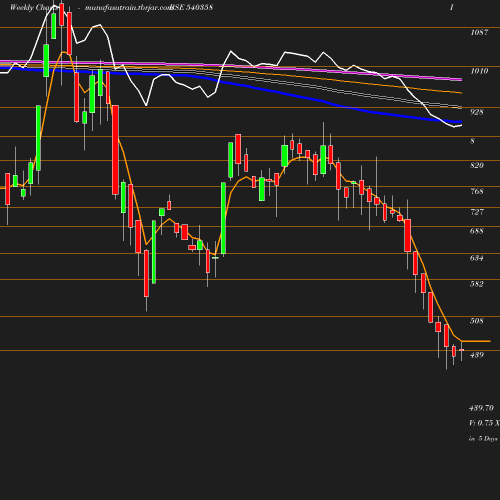
Task: Select the 582 price level label
Action: (x=477, y=284)
